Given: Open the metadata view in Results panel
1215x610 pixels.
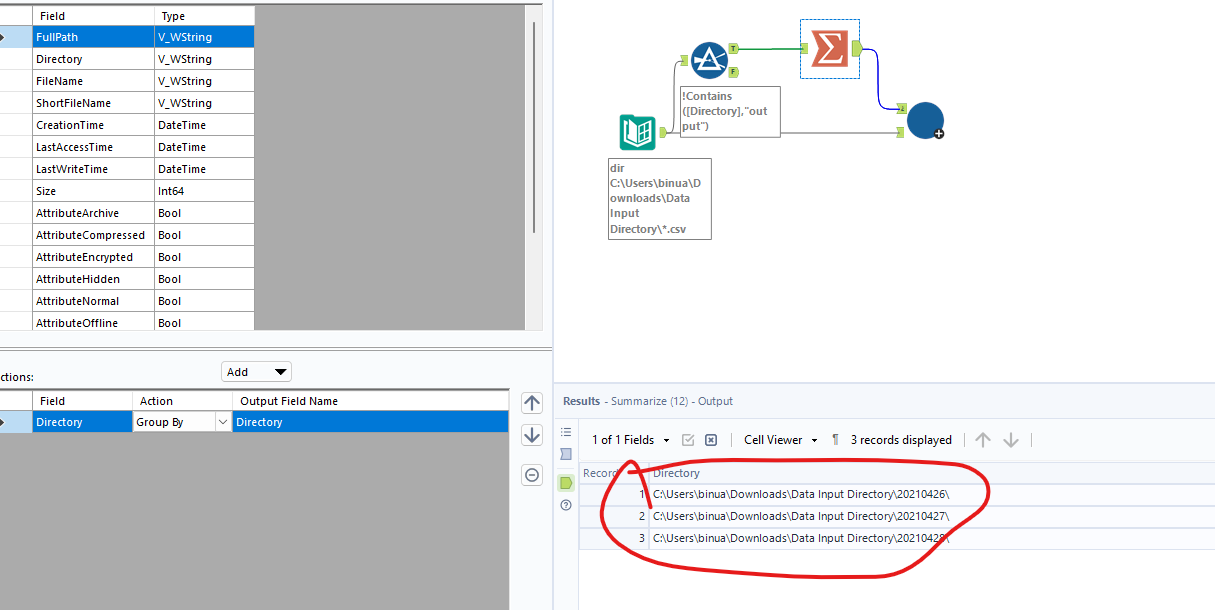Looking at the screenshot, I should [x=566, y=432].
